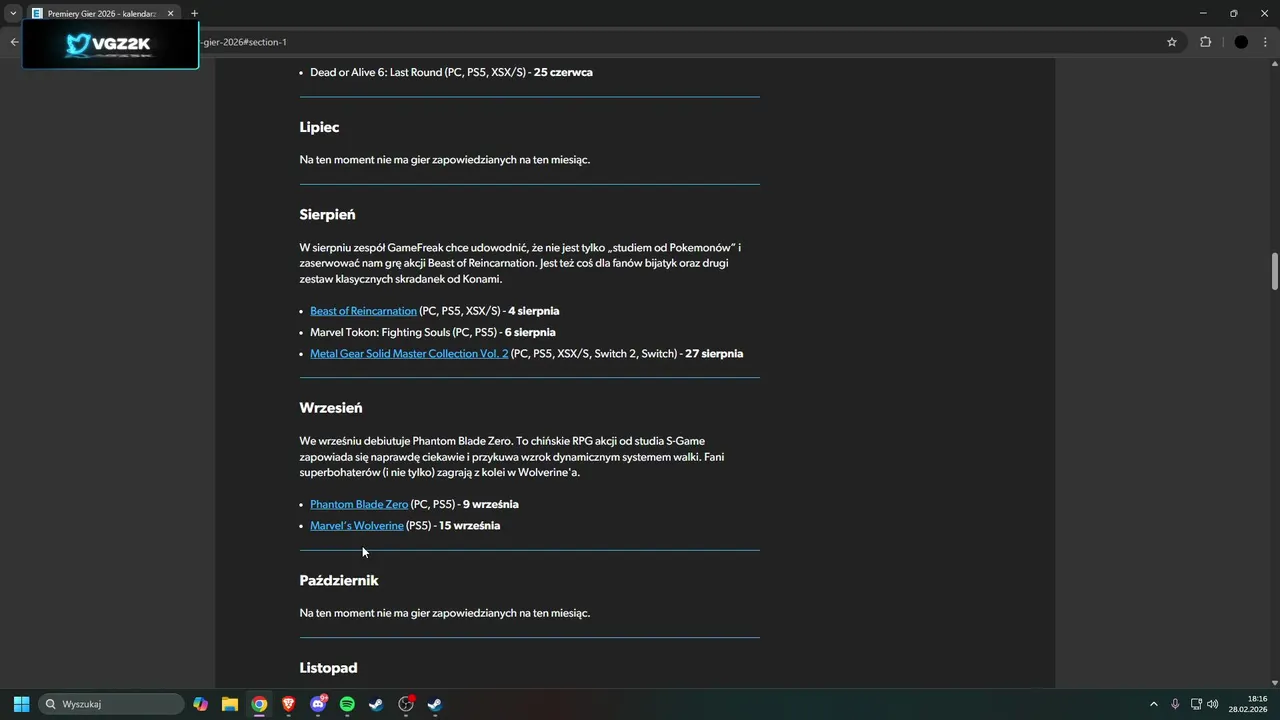Click the '4 sierpnia' release date
The image size is (1280, 720).
(534, 311)
